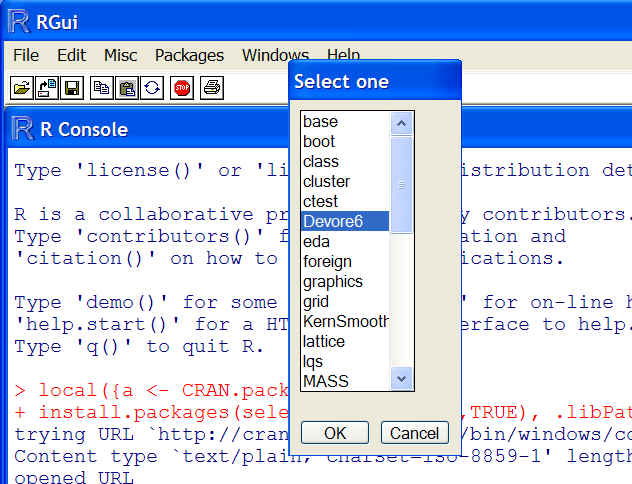The image size is (632, 484).
Task: Select the KernSmooth package
Action: [345, 321]
